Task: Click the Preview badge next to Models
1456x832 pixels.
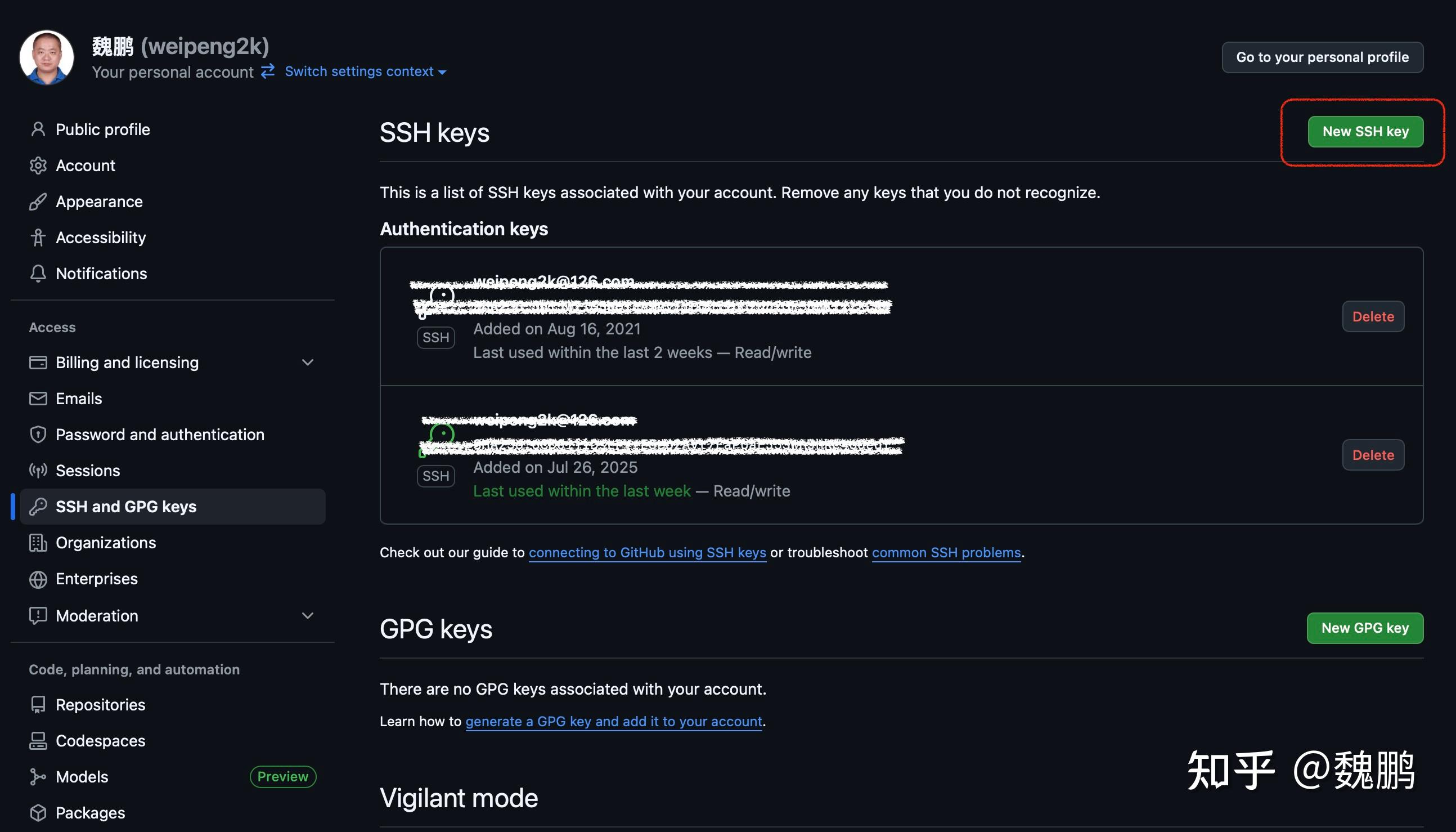Action: click(x=282, y=777)
